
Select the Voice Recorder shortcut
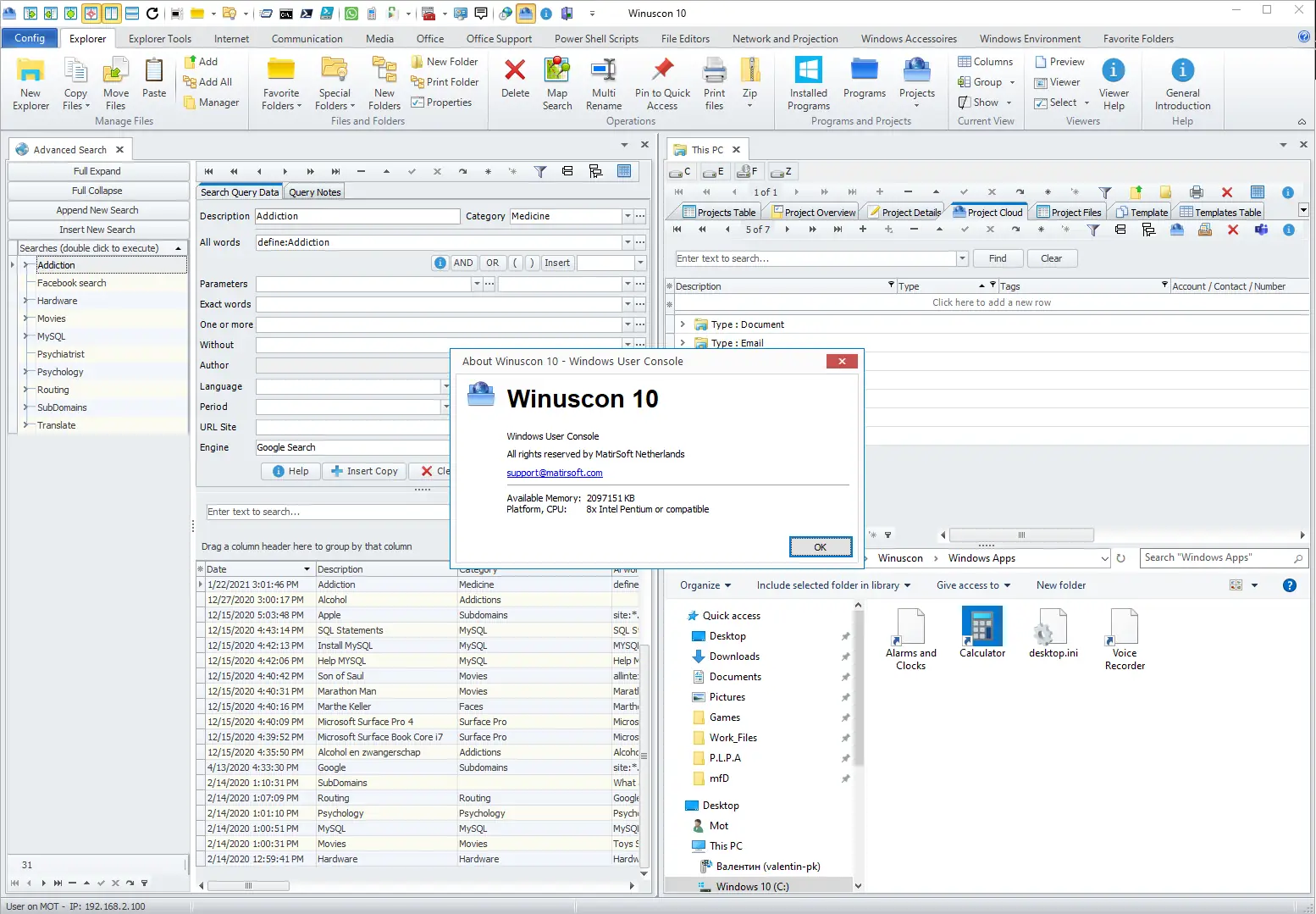[x=1125, y=640]
